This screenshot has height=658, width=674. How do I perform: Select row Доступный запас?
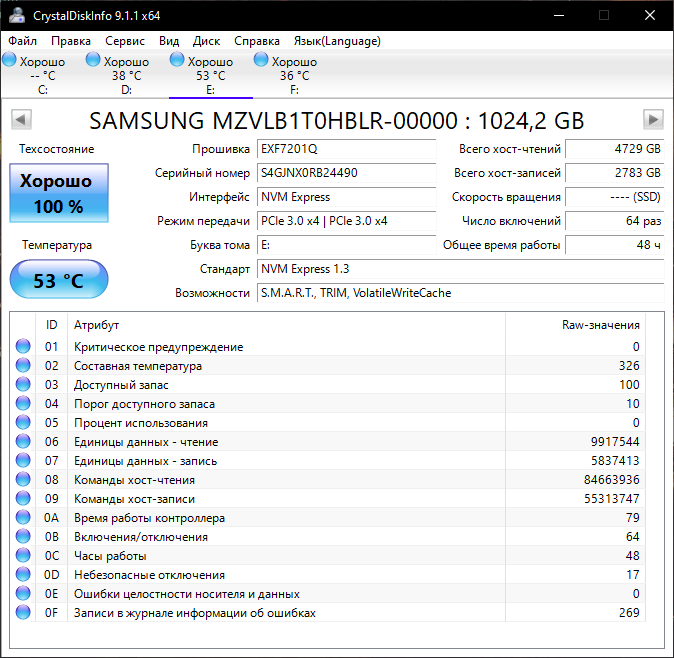[x=328, y=384]
